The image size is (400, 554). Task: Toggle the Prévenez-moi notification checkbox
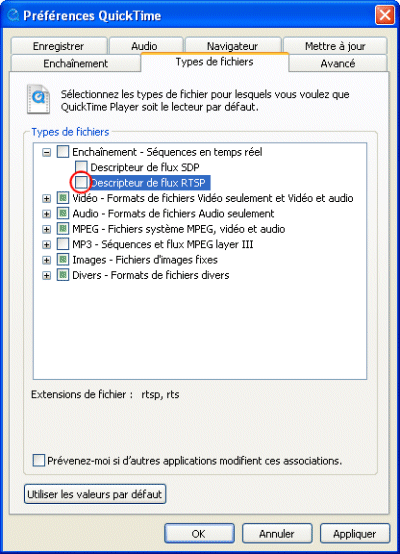[39, 461]
